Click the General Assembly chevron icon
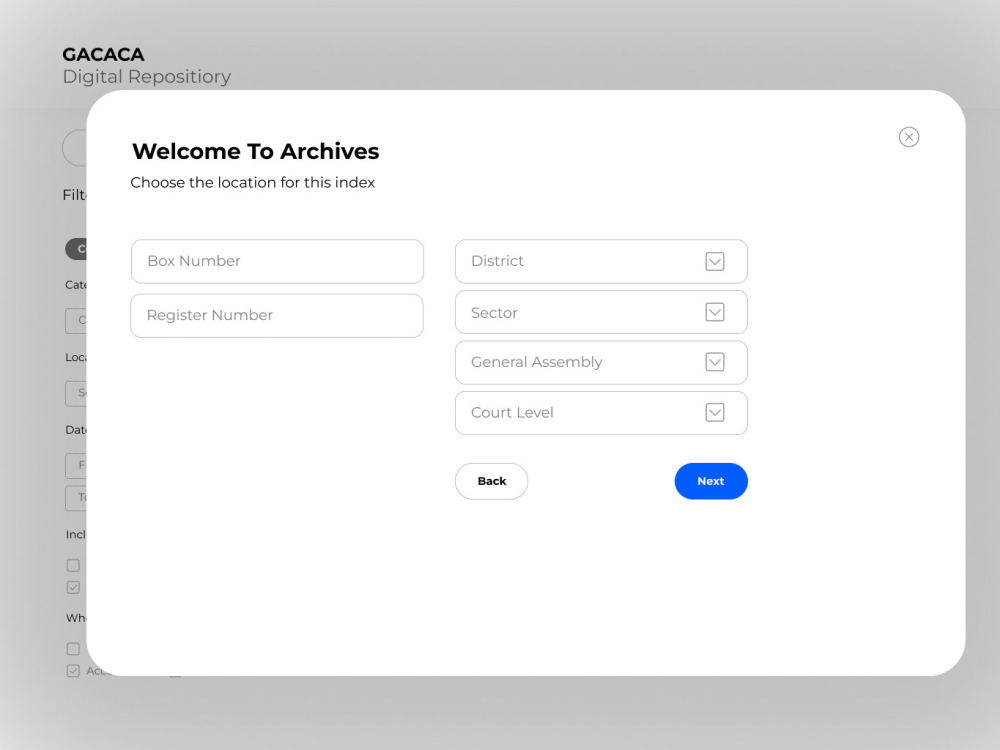Image resolution: width=1000 pixels, height=750 pixels. (x=715, y=362)
